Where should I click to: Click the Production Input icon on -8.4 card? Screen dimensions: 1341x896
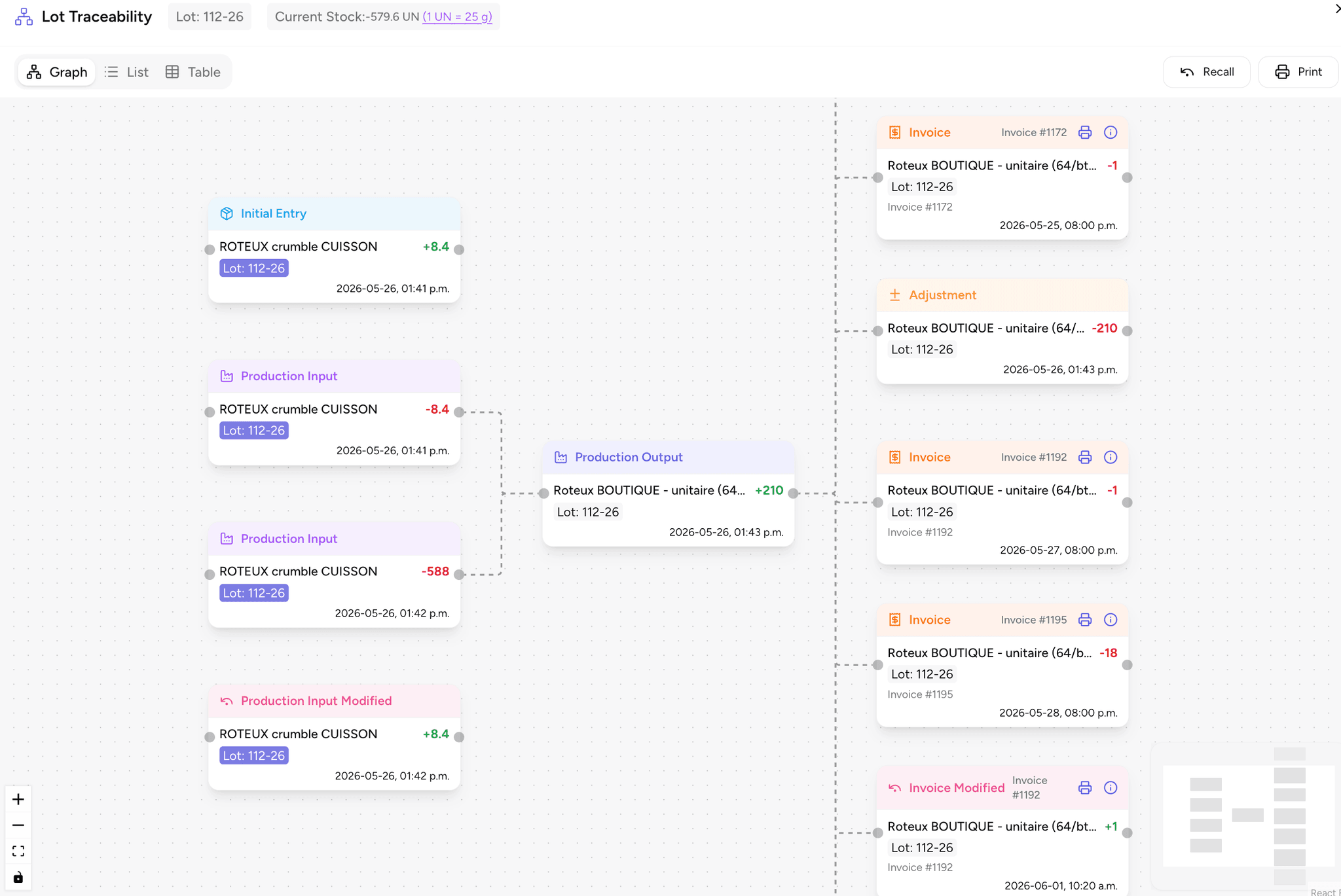tap(227, 376)
